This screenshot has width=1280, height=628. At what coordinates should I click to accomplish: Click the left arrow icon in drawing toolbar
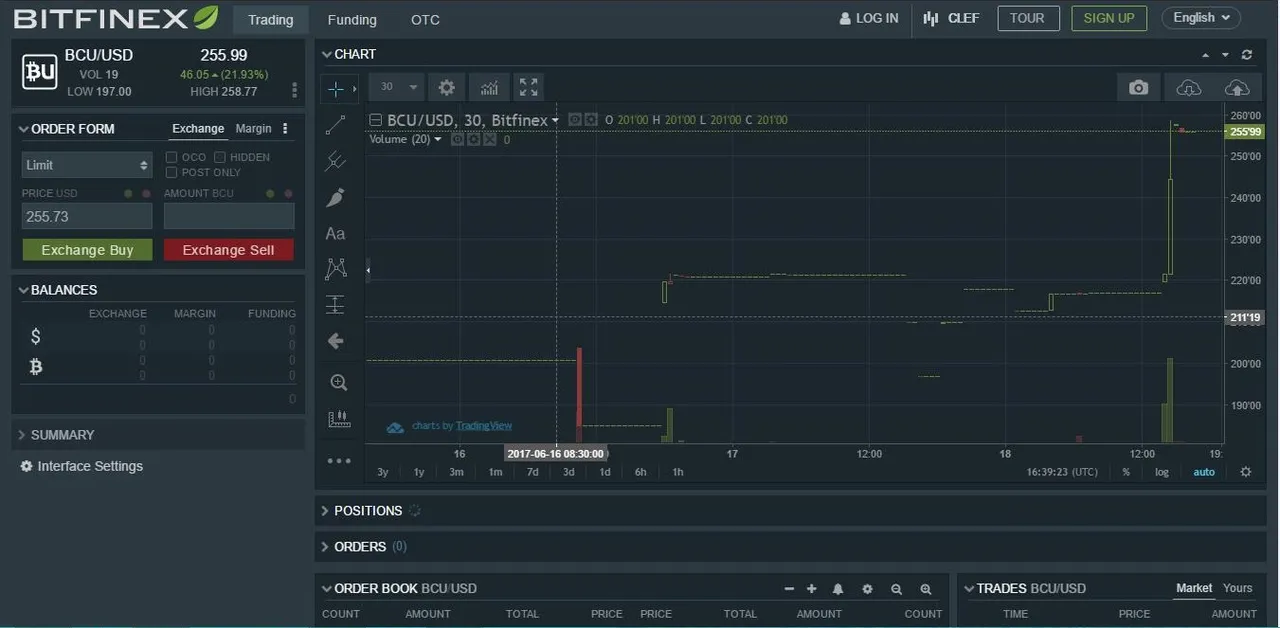(x=336, y=341)
